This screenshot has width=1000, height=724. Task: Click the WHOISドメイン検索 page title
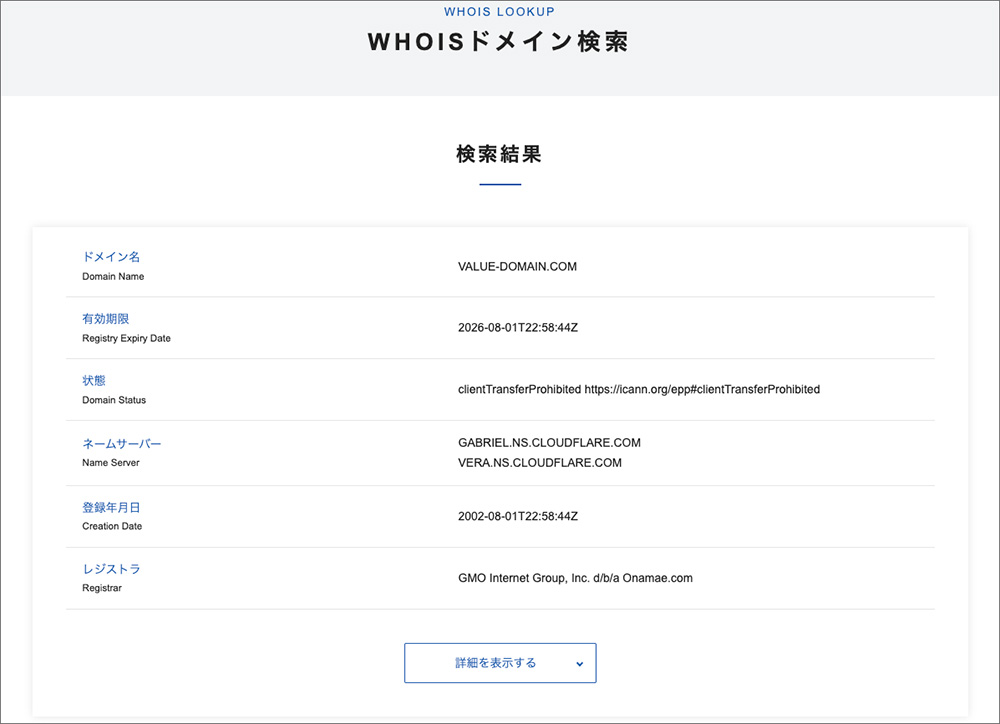[x=500, y=42]
